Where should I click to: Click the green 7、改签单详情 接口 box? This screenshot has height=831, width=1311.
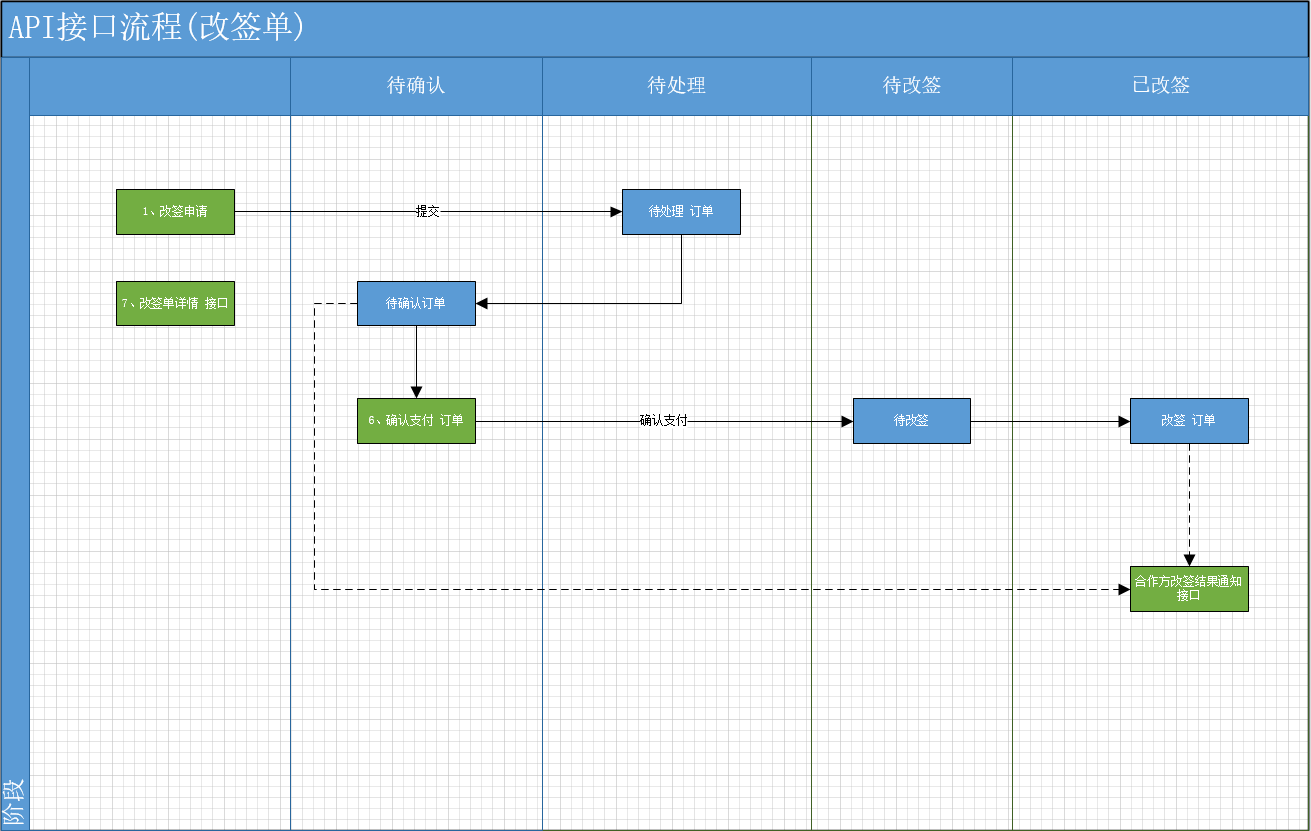175,303
